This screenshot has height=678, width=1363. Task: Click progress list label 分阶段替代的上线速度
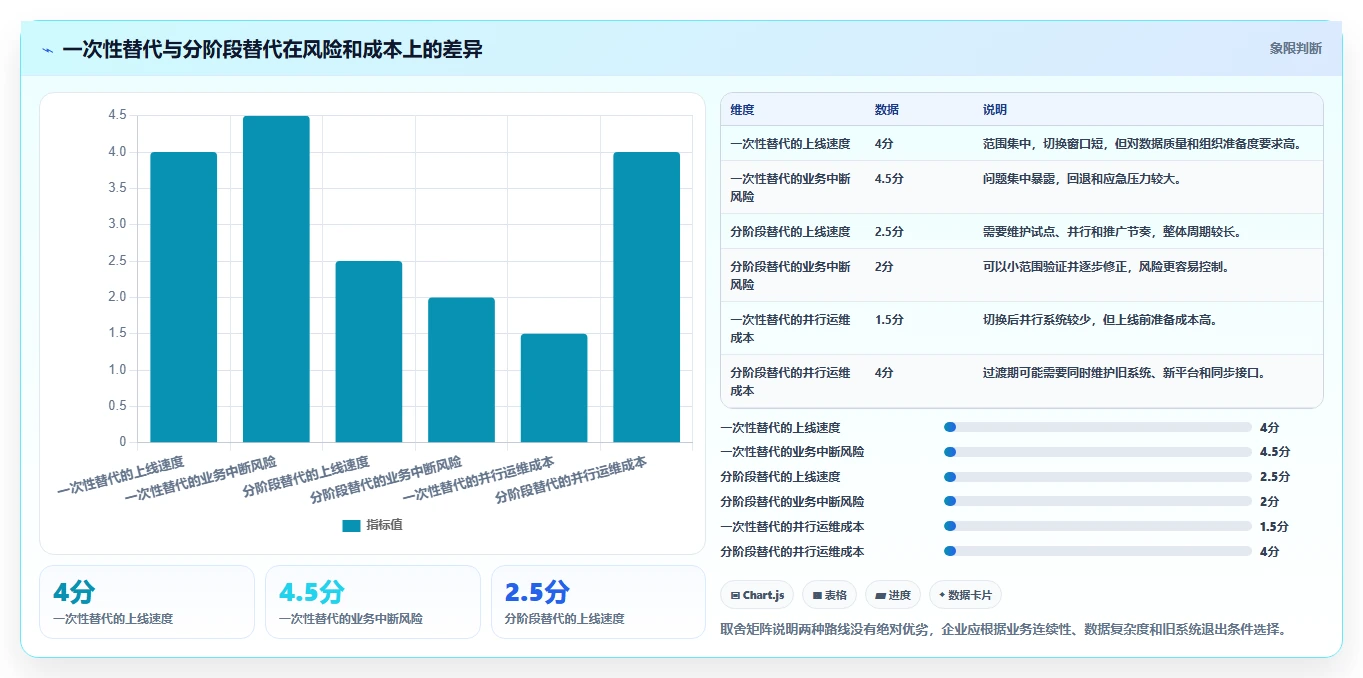pyautogui.click(x=780, y=477)
